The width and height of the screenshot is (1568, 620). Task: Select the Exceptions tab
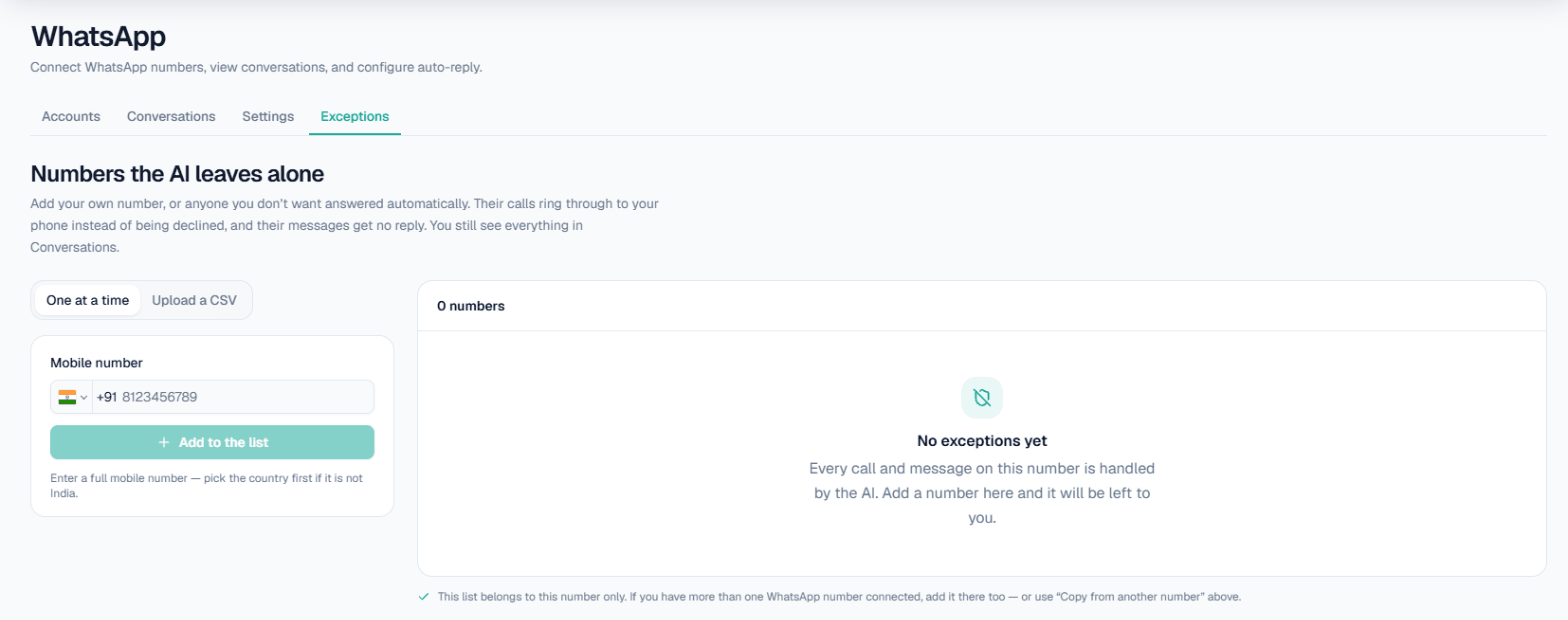point(355,116)
